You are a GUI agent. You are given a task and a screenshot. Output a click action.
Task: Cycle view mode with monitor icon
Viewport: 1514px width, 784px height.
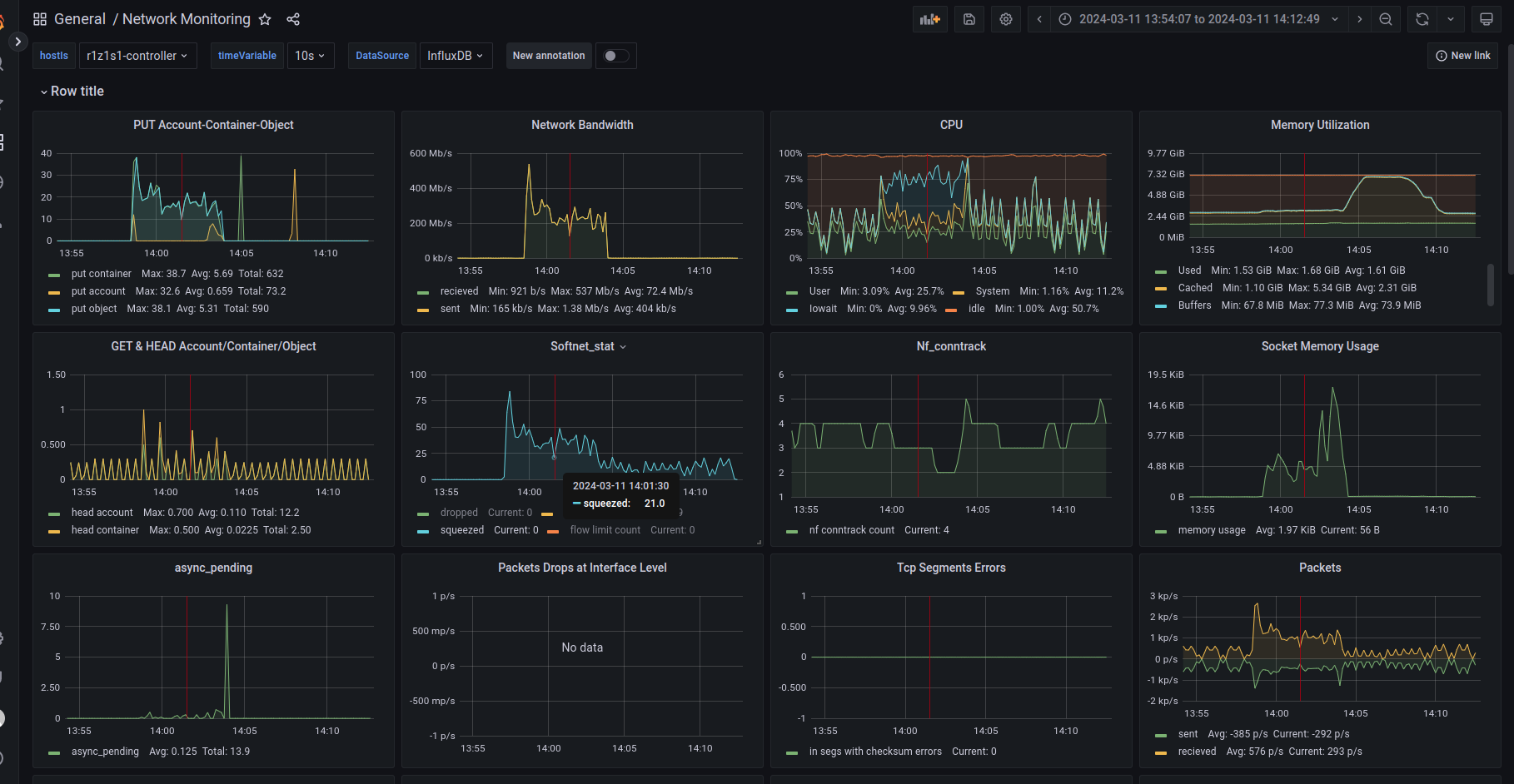(x=1487, y=19)
